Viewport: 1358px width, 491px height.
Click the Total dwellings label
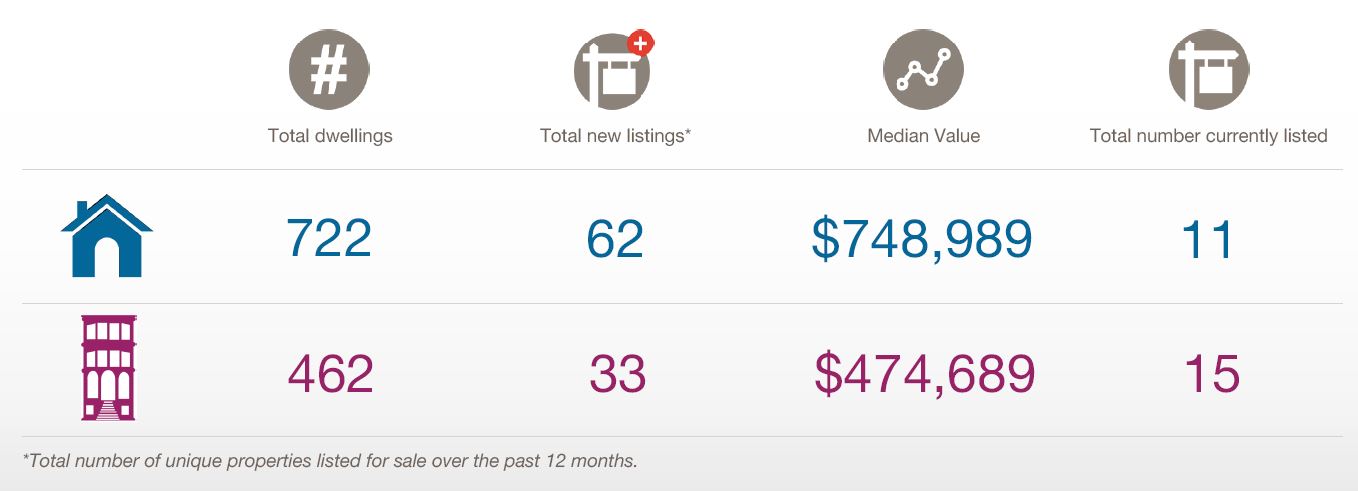pos(330,136)
